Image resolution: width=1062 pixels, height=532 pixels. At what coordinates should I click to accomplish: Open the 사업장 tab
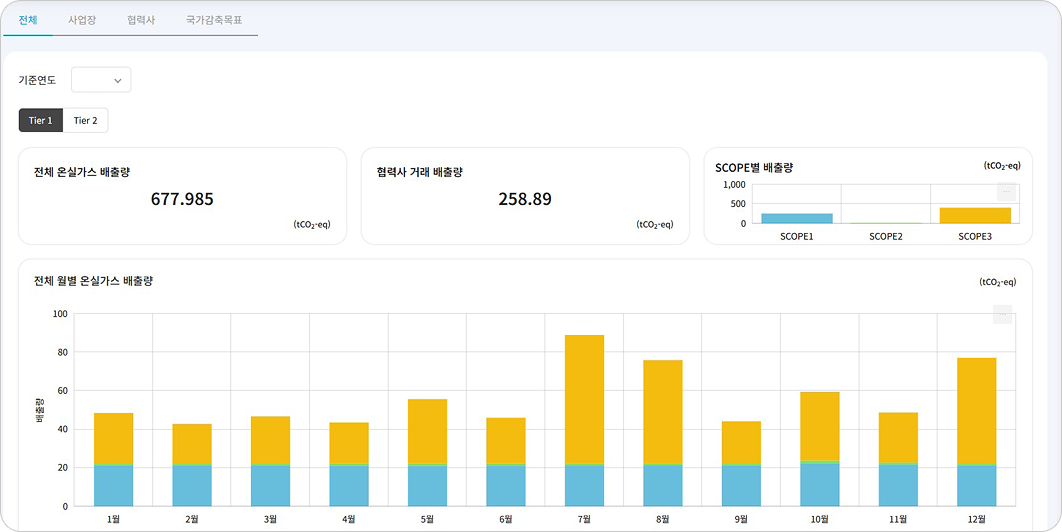coord(82,20)
